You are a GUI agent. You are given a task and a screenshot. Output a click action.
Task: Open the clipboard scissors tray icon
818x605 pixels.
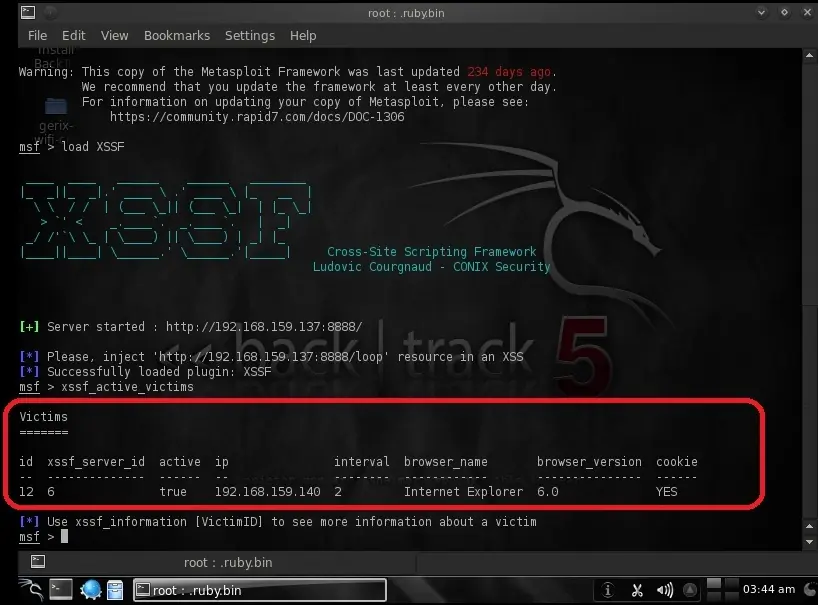click(637, 590)
